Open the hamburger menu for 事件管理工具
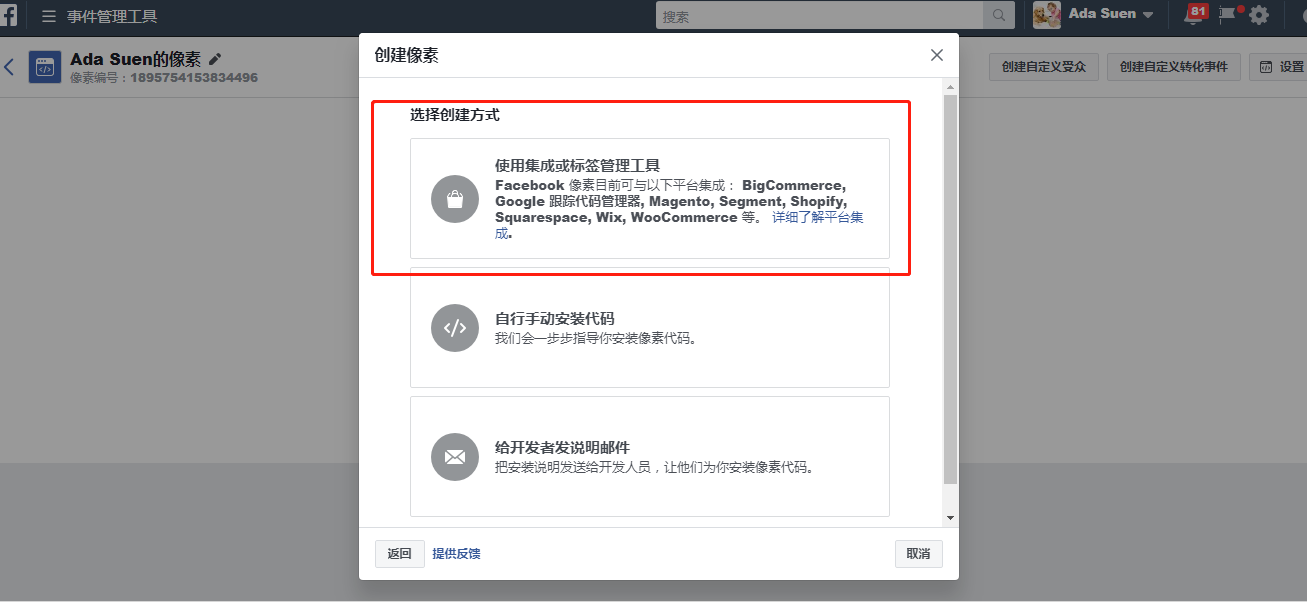Viewport: 1307px width, 608px height. (x=48, y=16)
